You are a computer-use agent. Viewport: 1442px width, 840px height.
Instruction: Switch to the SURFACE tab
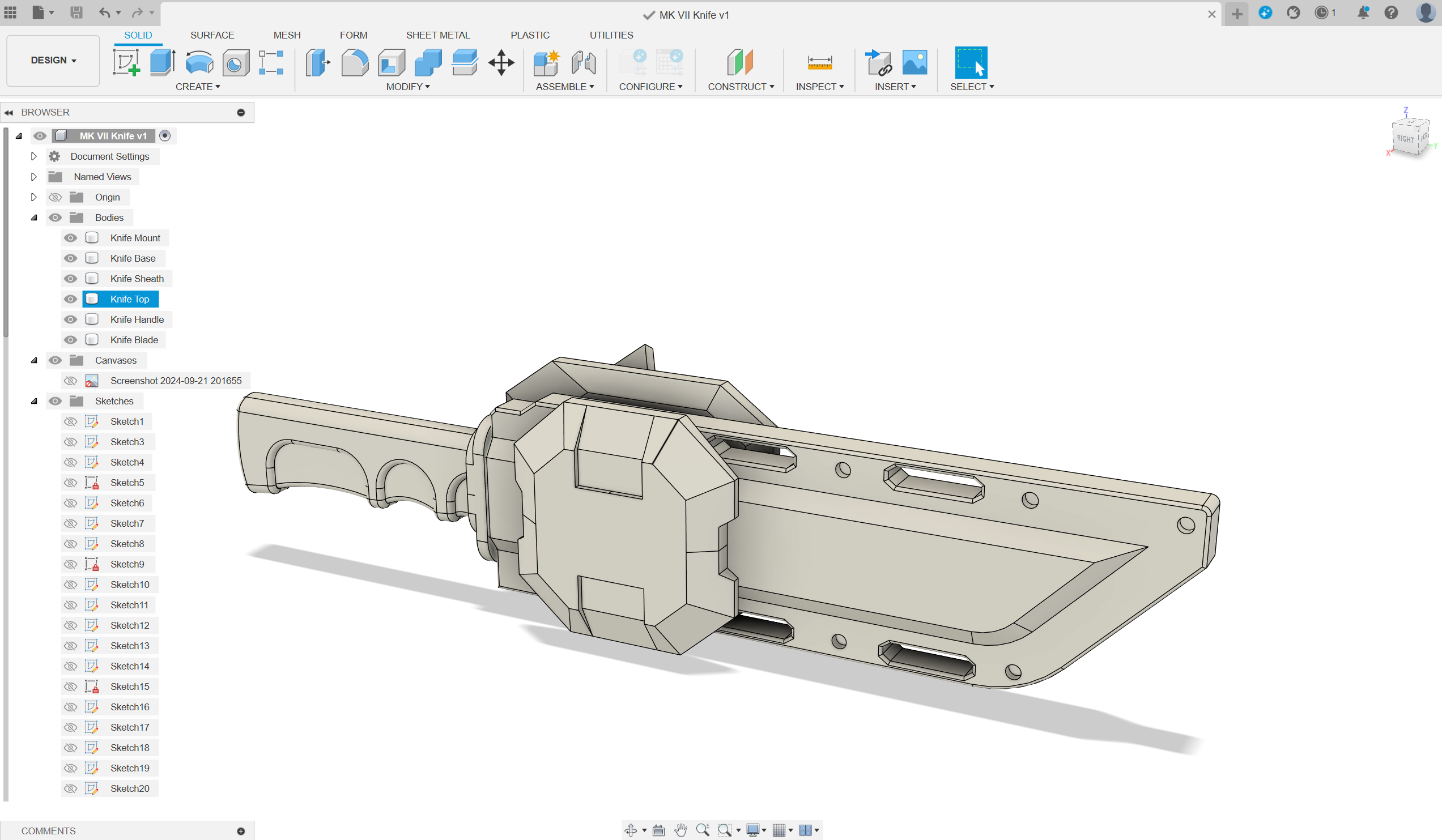(x=212, y=35)
